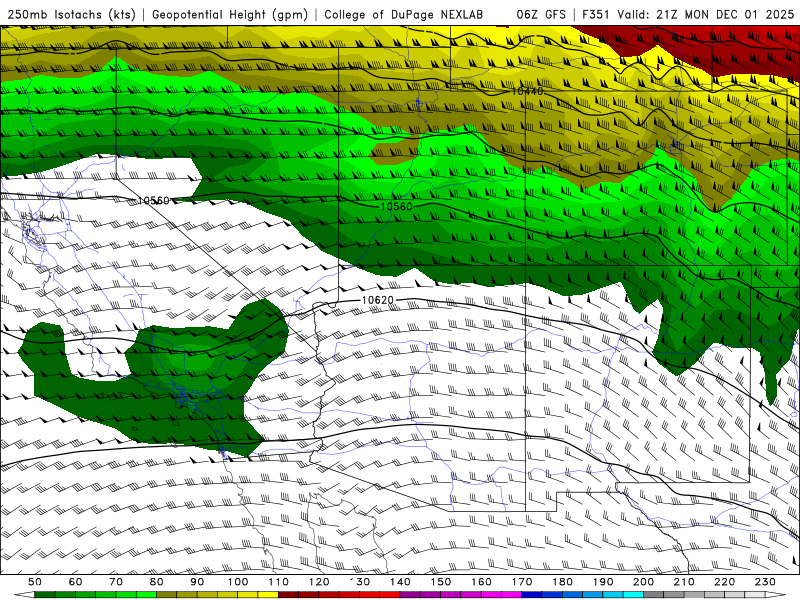Click the 10620 height contour label
Viewport: 800px width, 600px height.
(x=378, y=300)
